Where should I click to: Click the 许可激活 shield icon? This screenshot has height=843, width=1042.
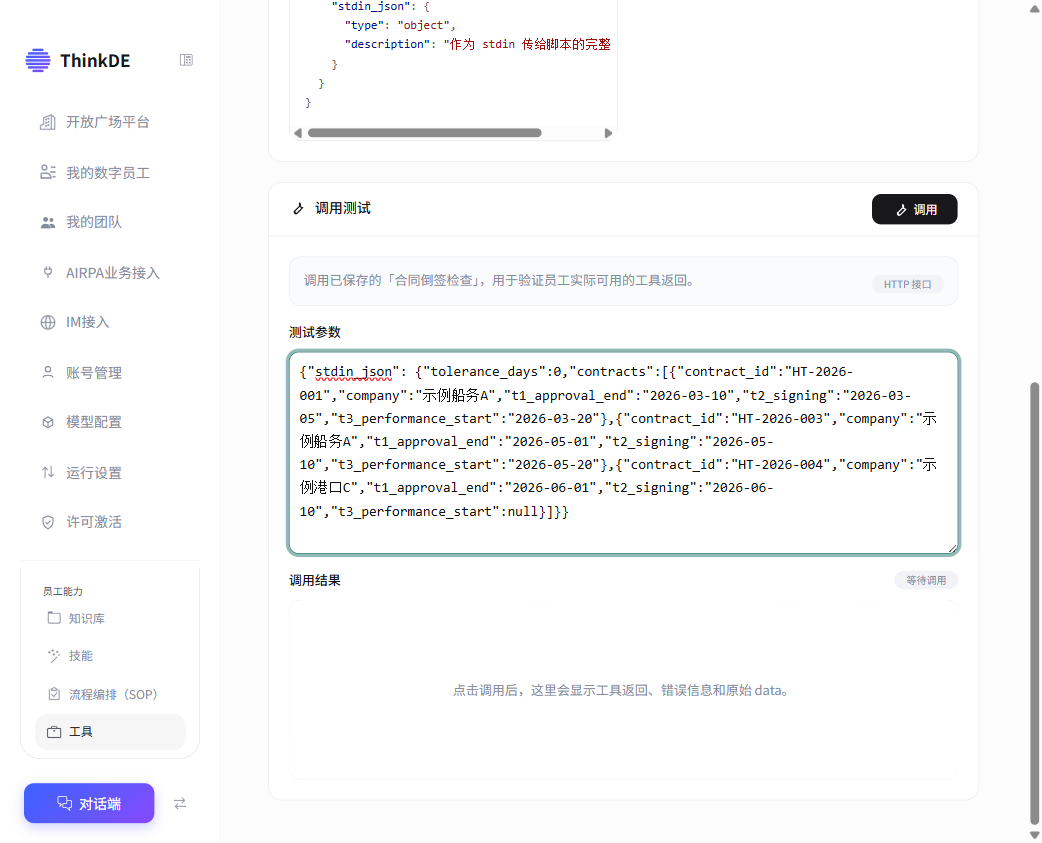pyautogui.click(x=48, y=522)
